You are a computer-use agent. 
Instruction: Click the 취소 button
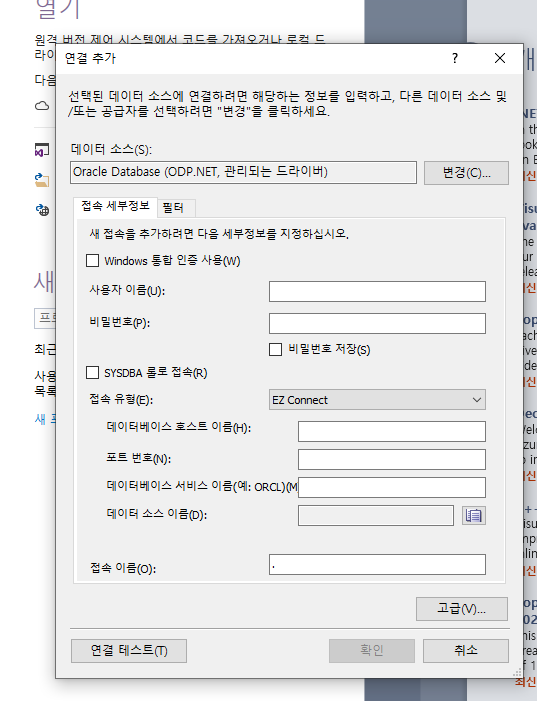[x=465, y=650]
